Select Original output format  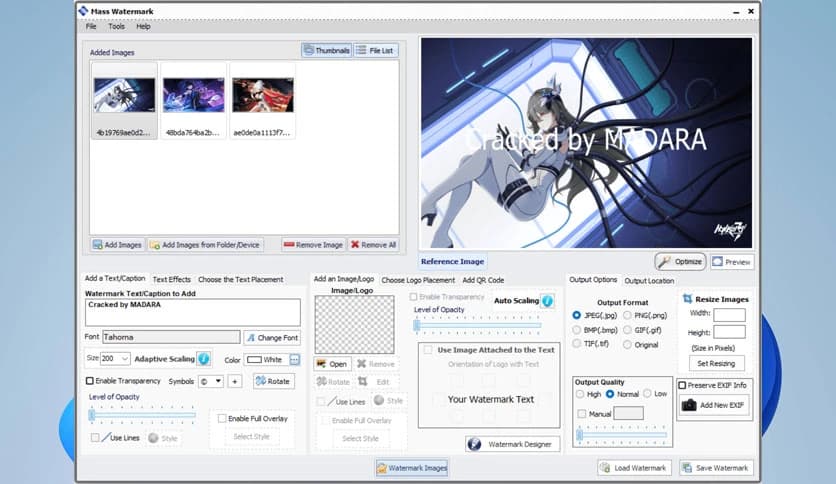point(628,345)
